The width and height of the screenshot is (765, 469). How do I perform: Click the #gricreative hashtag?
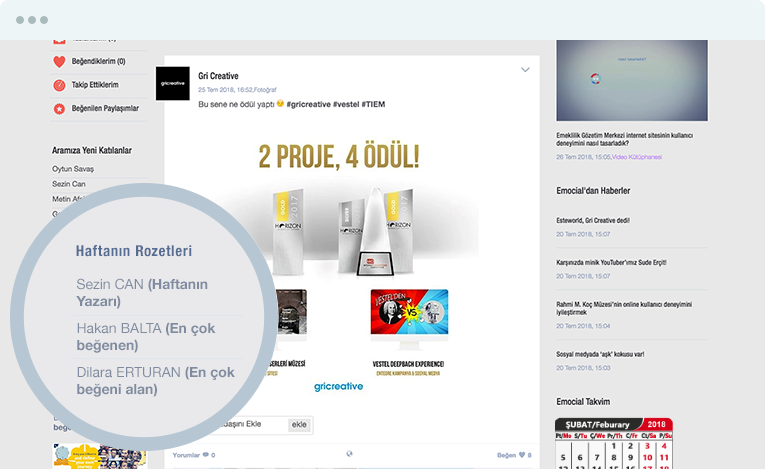click(x=308, y=104)
